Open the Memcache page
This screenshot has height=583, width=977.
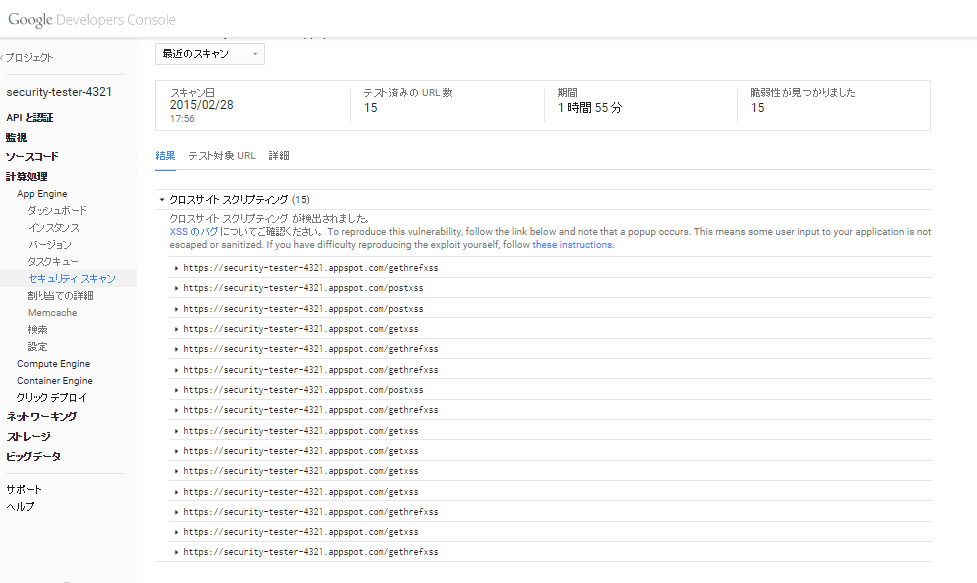pyautogui.click(x=52, y=313)
